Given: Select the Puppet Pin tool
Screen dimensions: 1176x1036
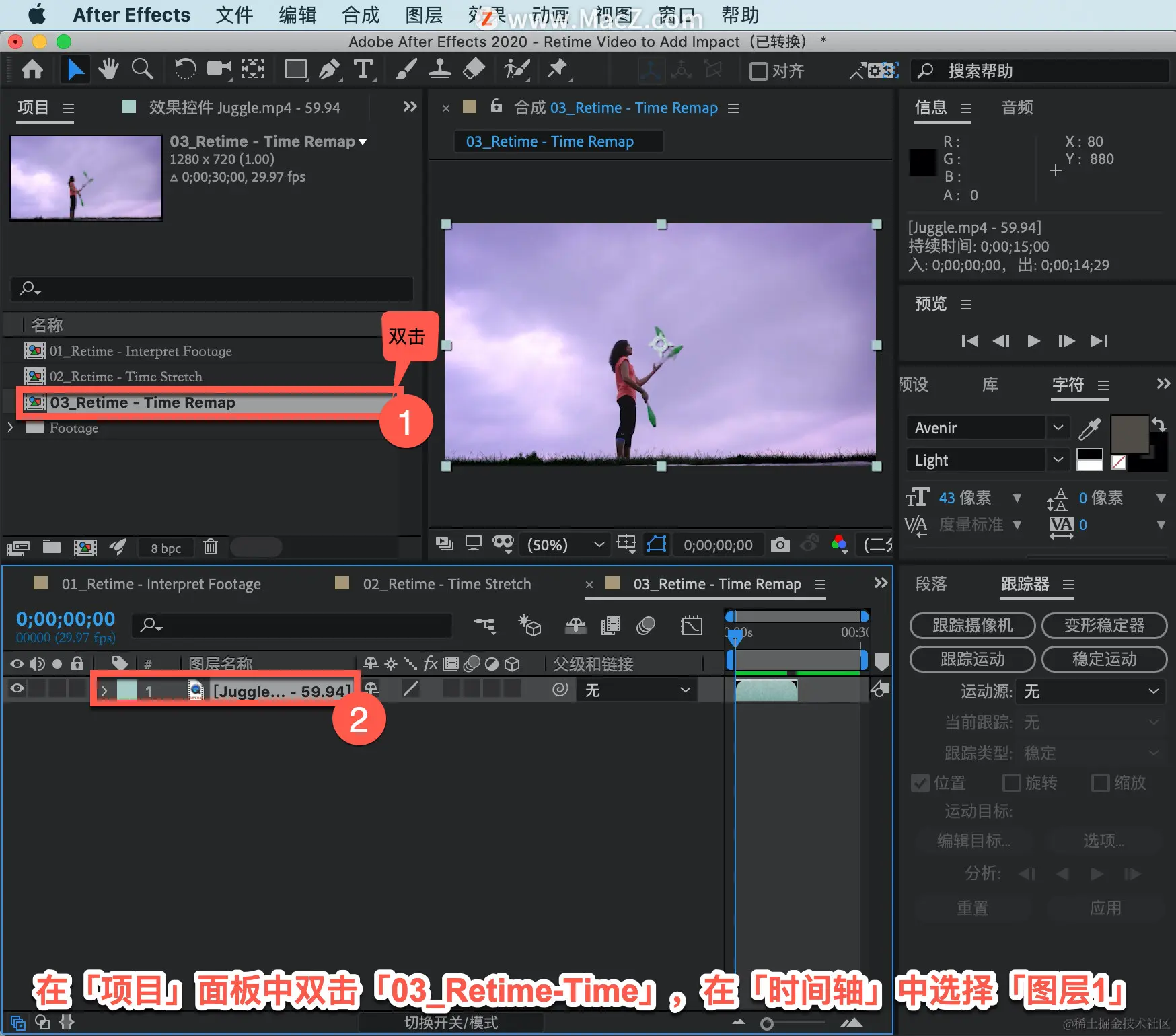Looking at the screenshot, I should tap(558, 69).
